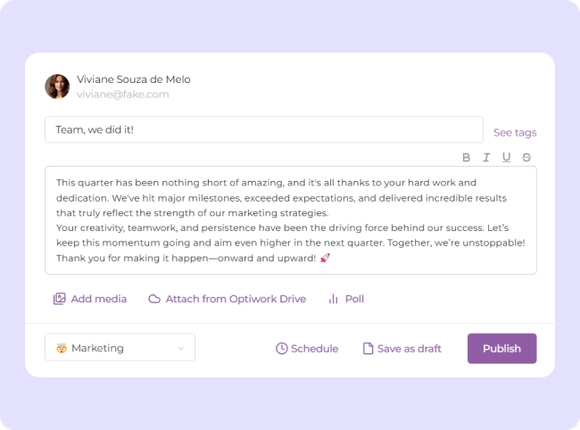
Task: Click the Attach from Optiwork Drive text
Action: 236,299
